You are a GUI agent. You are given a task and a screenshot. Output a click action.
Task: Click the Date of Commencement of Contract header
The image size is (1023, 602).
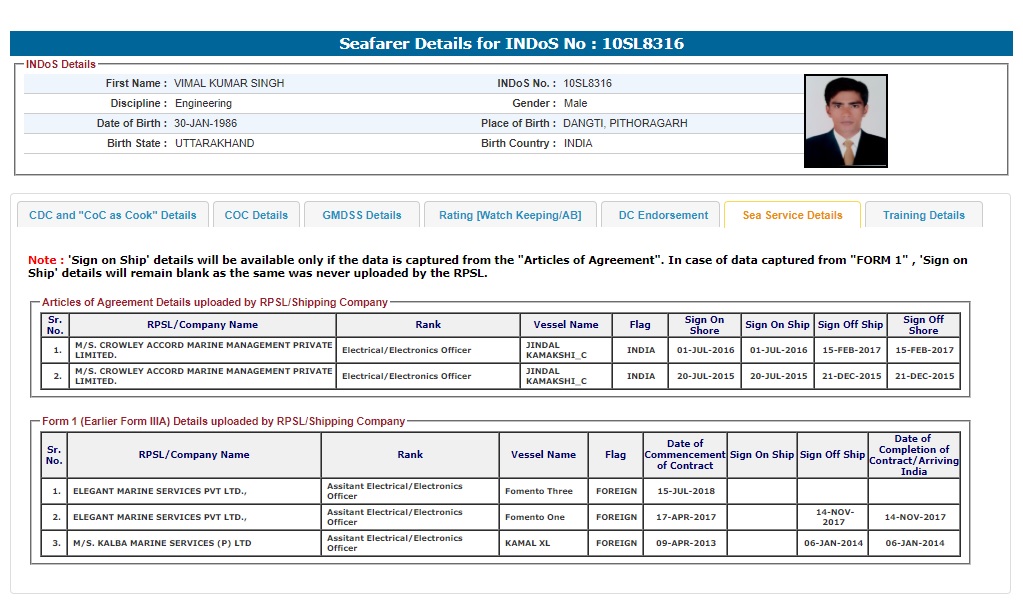(684, 455)
